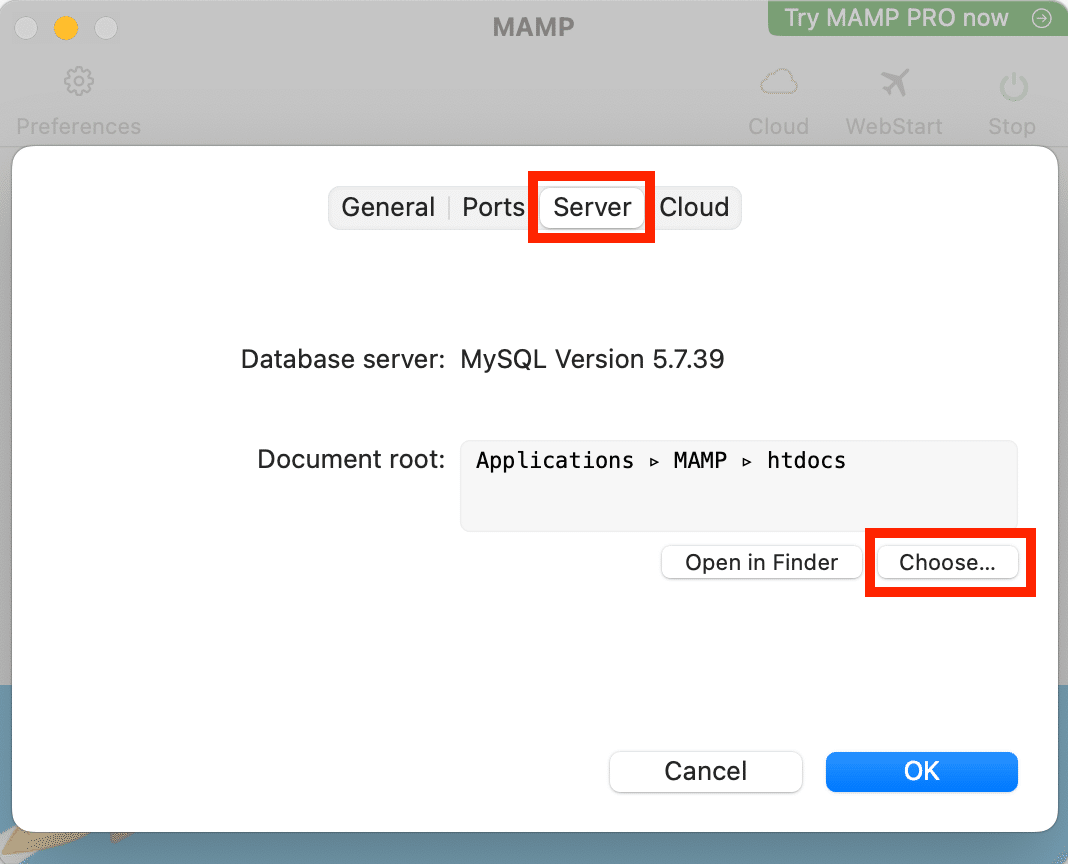
Task: Open Preferences via the gear icon
Action: [x=79, y=82]
